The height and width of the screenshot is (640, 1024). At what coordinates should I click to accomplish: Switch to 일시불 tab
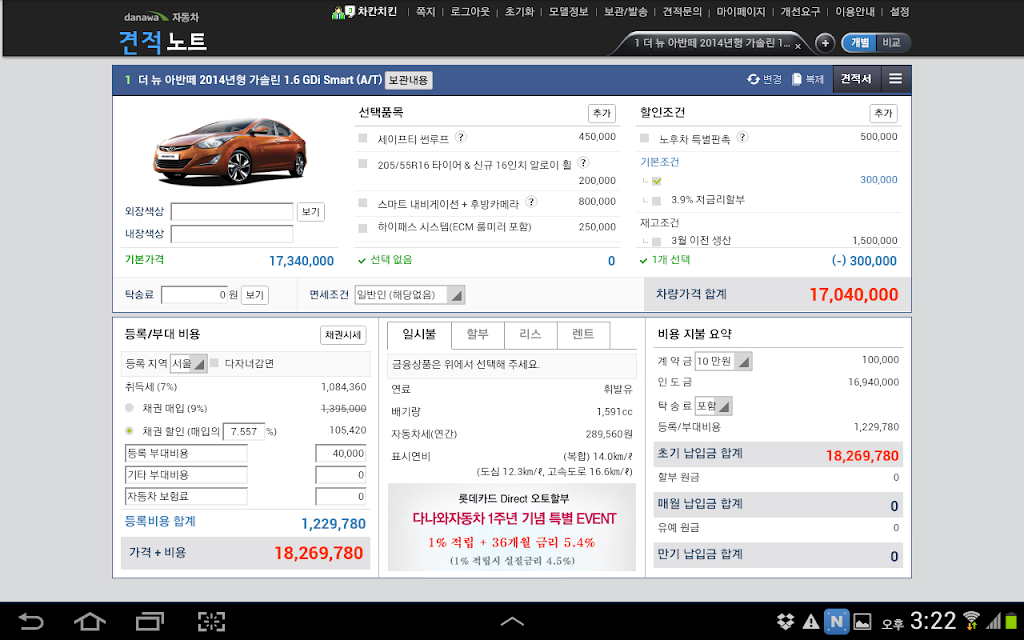coord(419,335)
